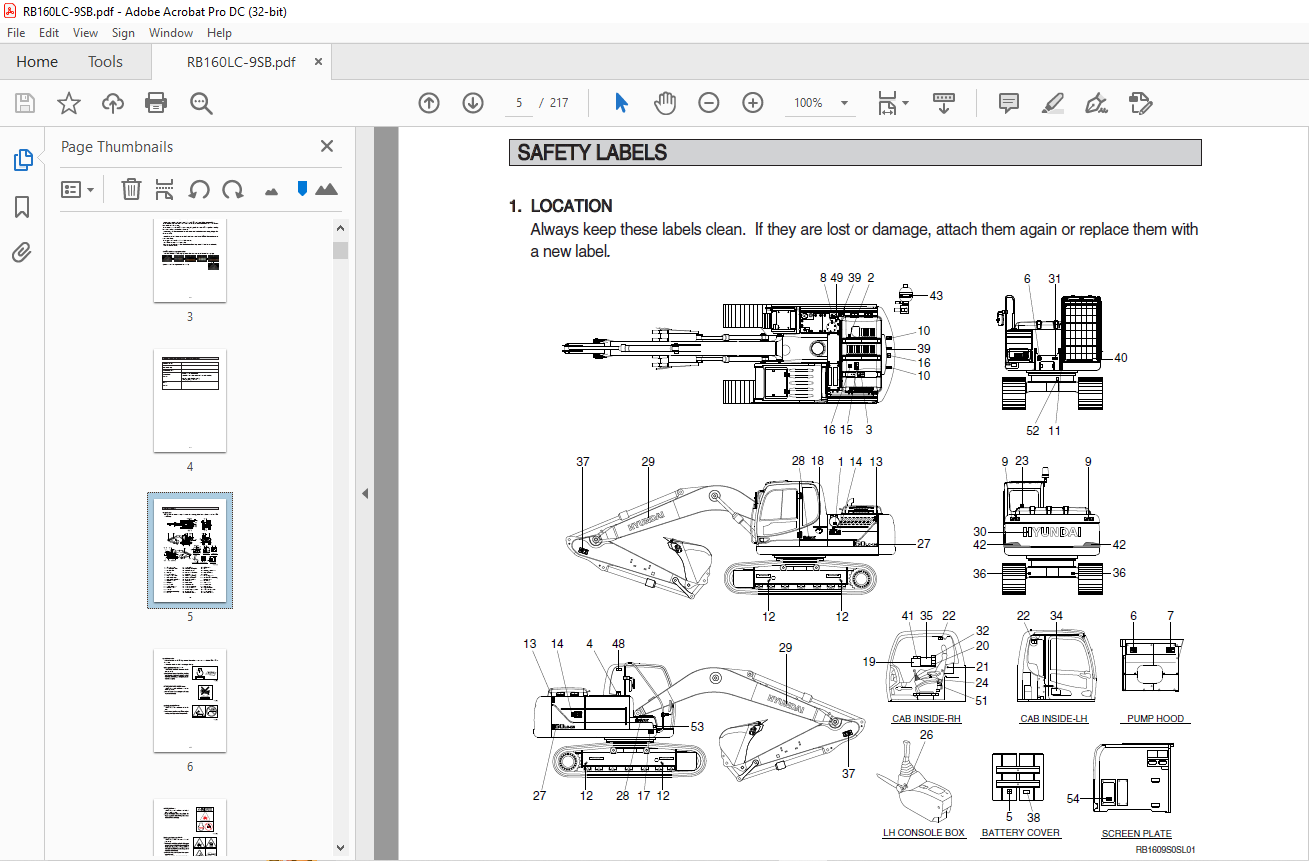Open the Edit menu
The image size is (1309, 861).
[49, 33]
